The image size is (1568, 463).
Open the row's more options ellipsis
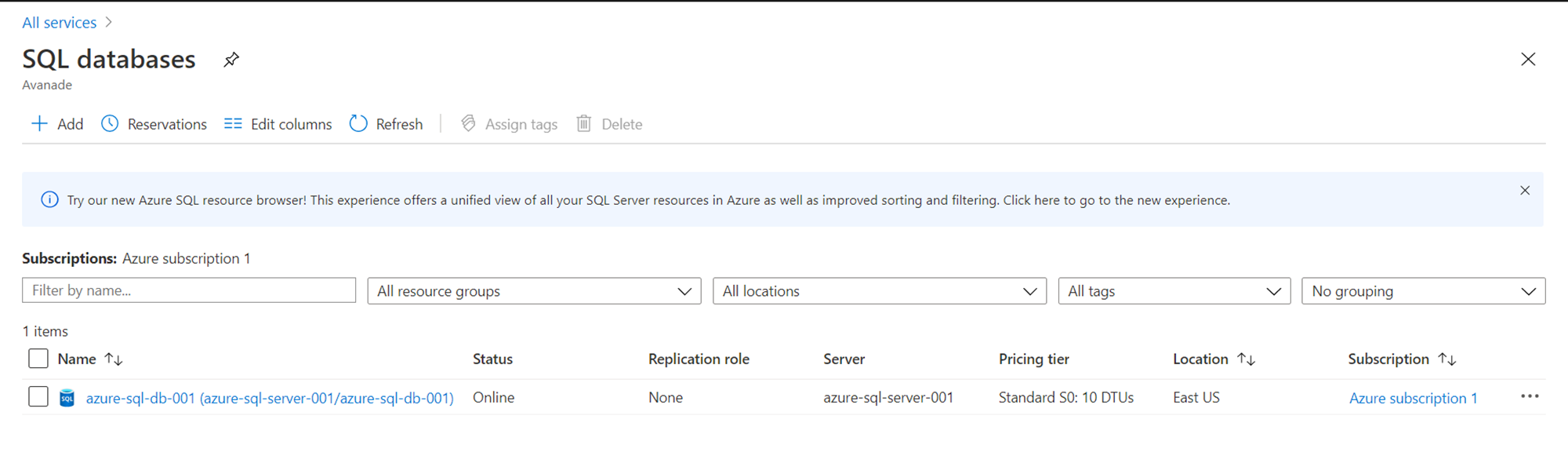tap(1530, 397)
